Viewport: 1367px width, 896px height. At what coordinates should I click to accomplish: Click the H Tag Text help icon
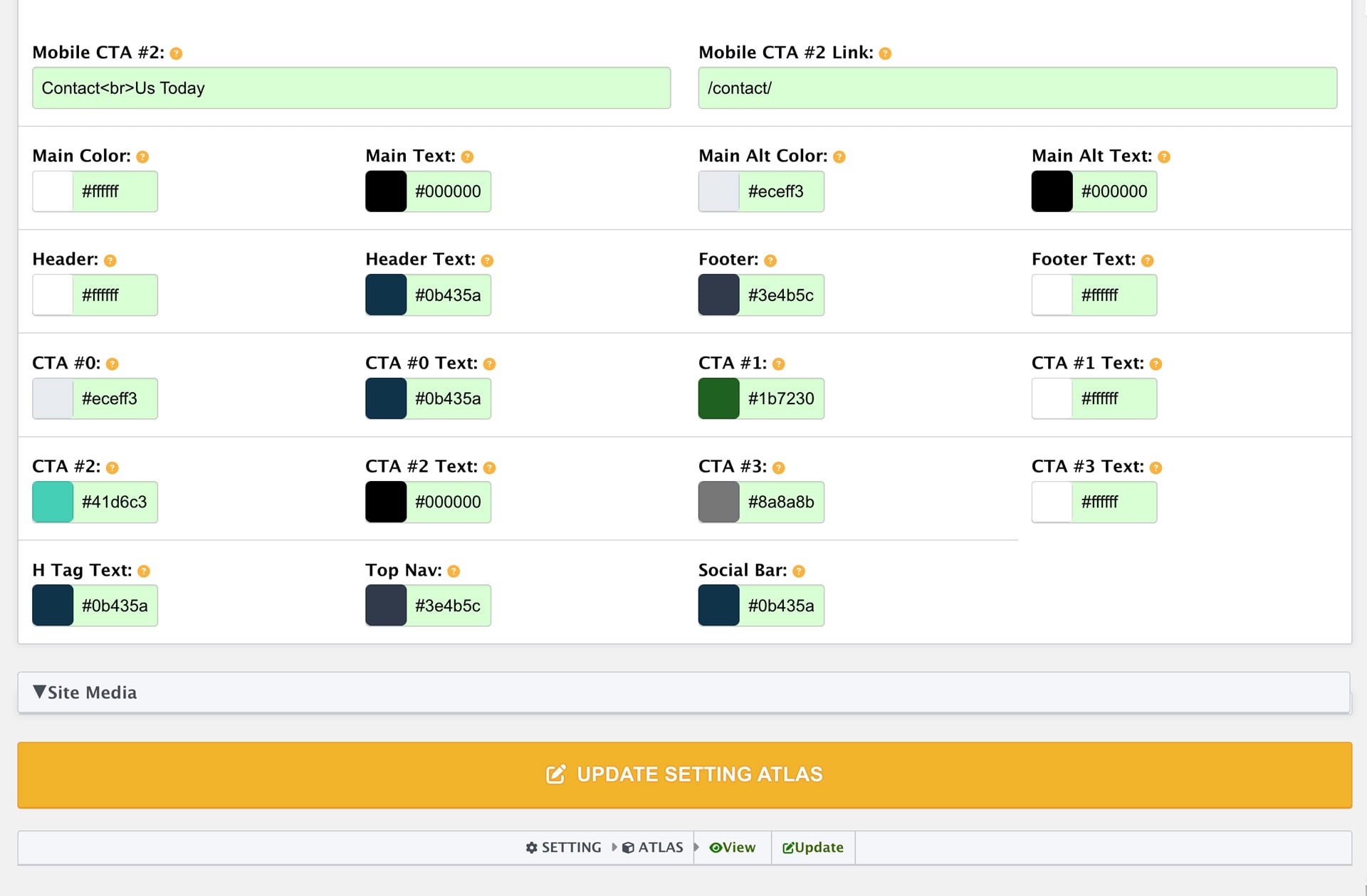click(x=144, y=571)
